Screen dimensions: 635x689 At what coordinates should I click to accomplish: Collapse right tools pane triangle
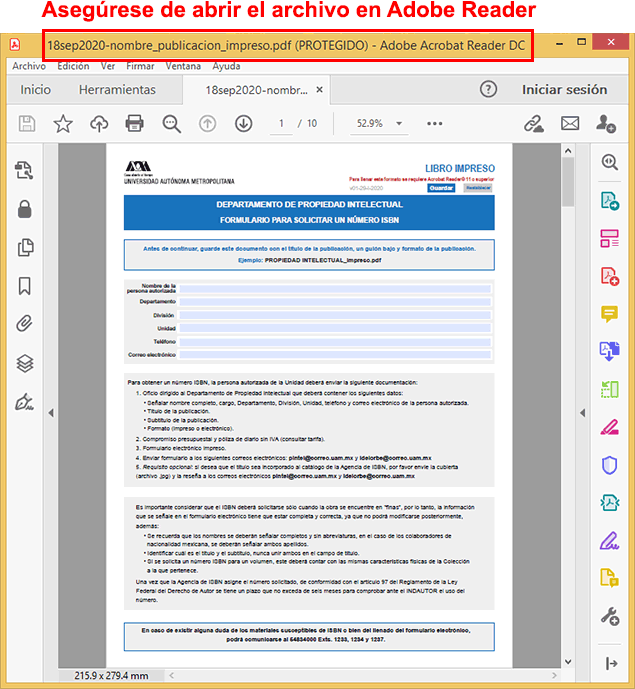(x=582, y=413)
